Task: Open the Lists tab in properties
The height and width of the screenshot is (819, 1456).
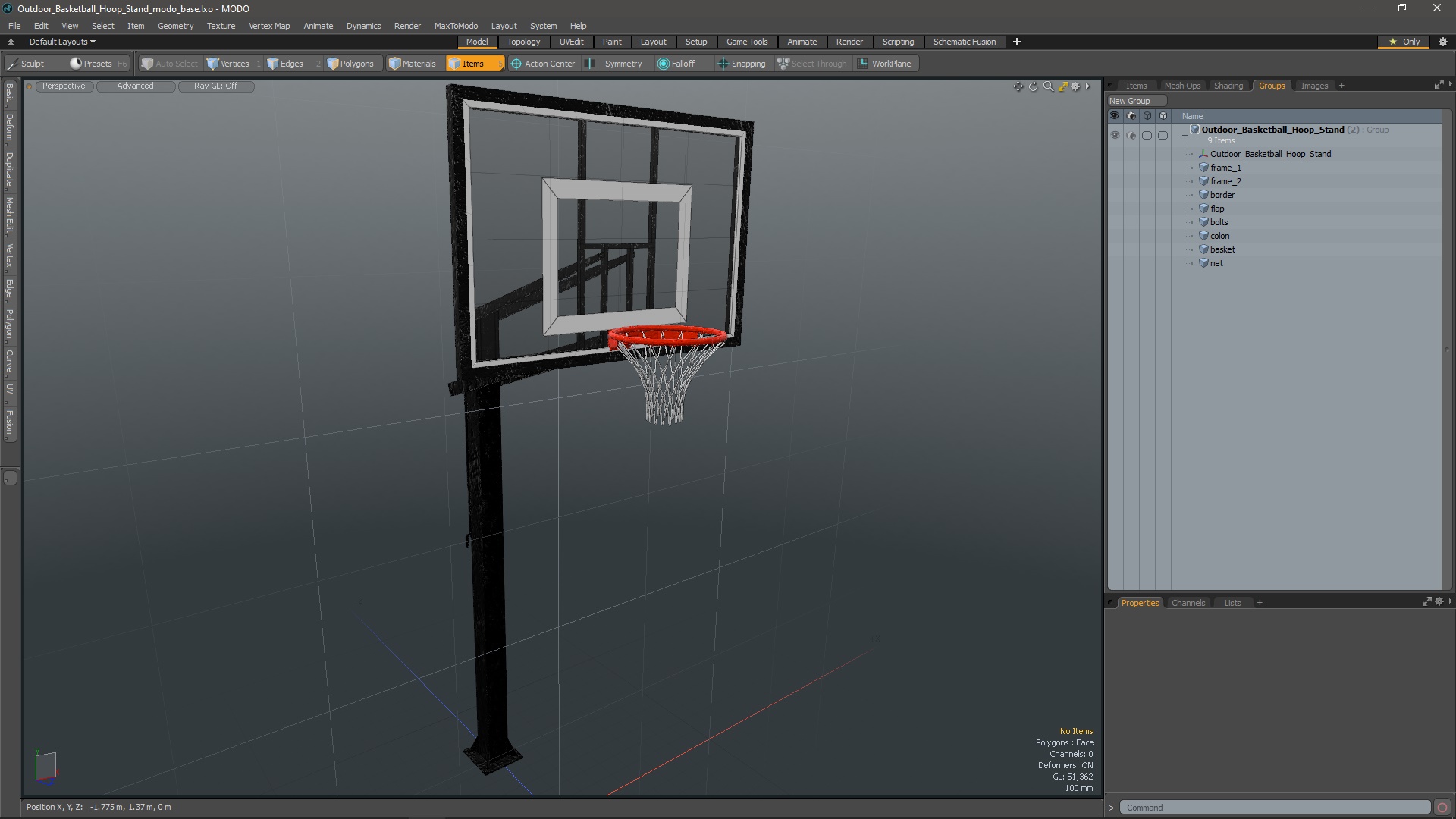Action: (1232, 603)
